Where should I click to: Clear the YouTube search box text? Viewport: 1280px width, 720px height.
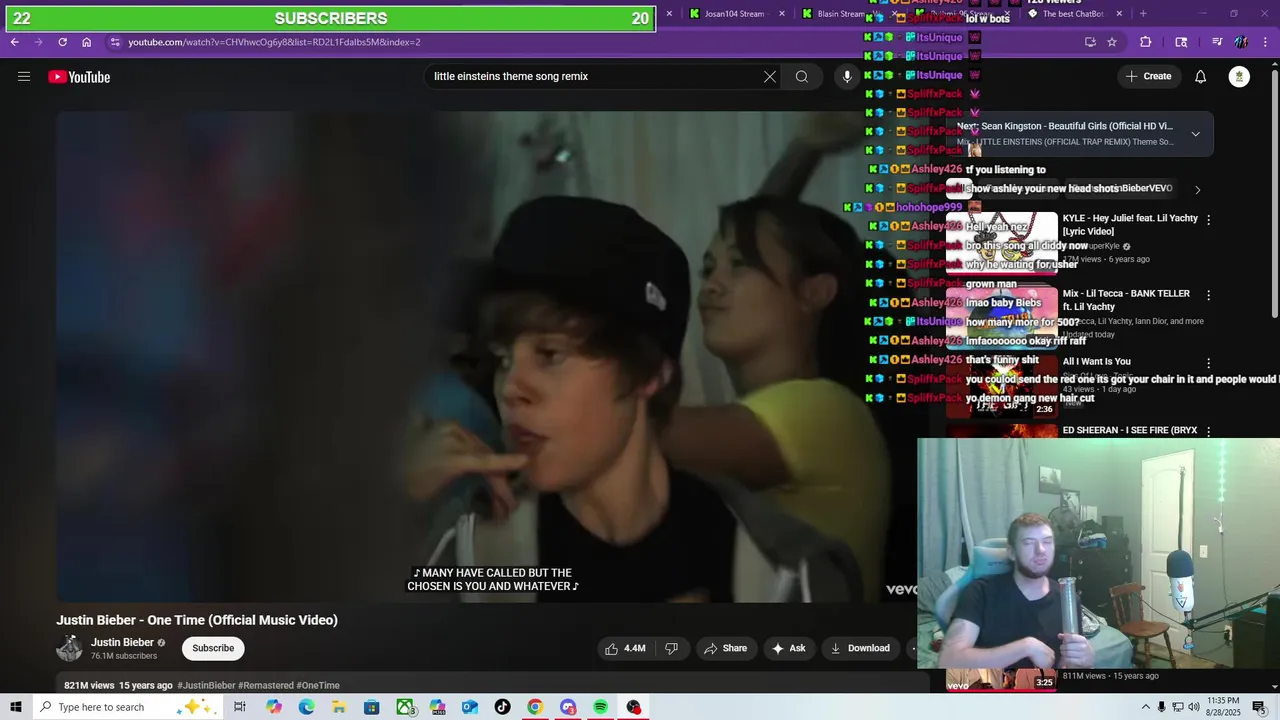(x=770, y=76)
